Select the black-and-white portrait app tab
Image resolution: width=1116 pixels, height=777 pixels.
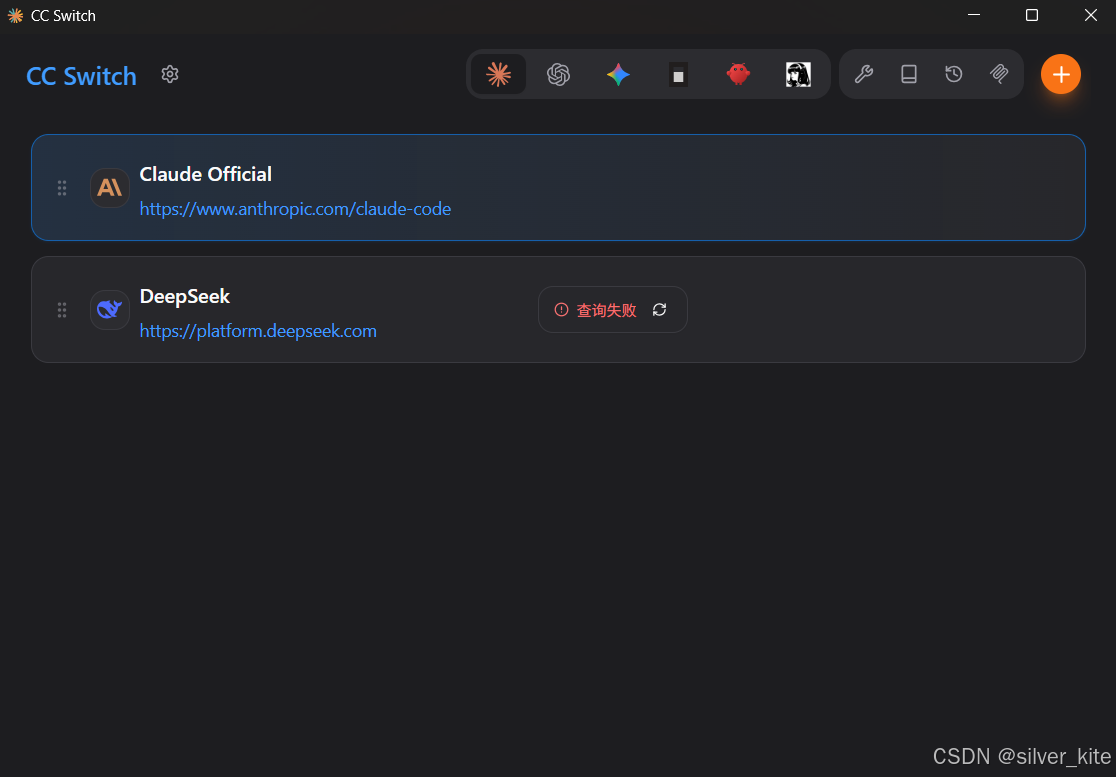point(798,74)
